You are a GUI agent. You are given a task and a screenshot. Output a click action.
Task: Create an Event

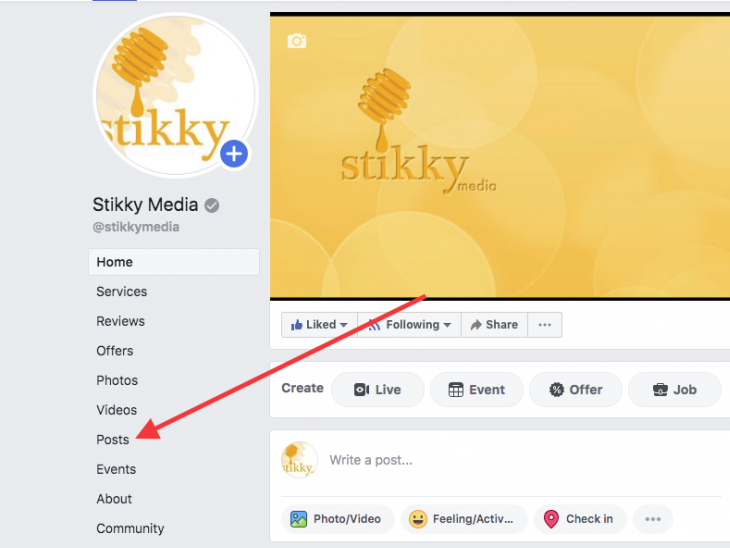(x=477, y=389)
